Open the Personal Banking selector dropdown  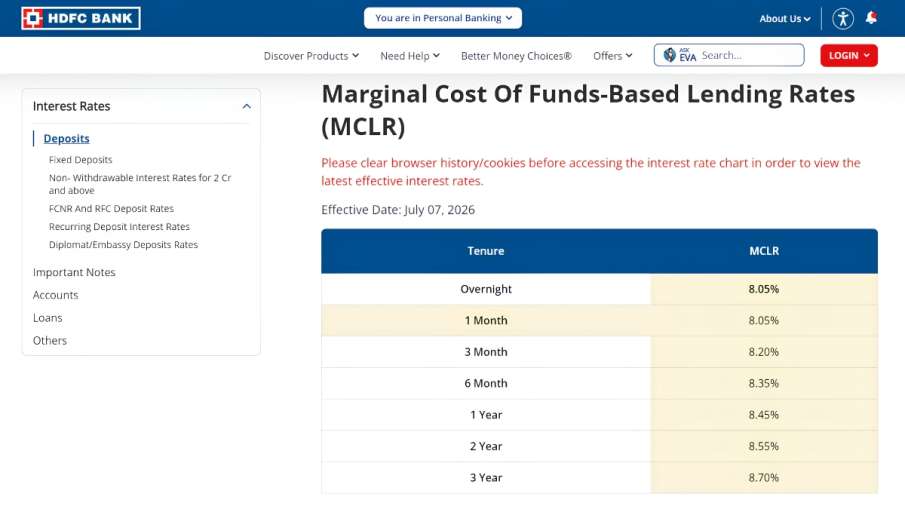click(x=443, y=18)
